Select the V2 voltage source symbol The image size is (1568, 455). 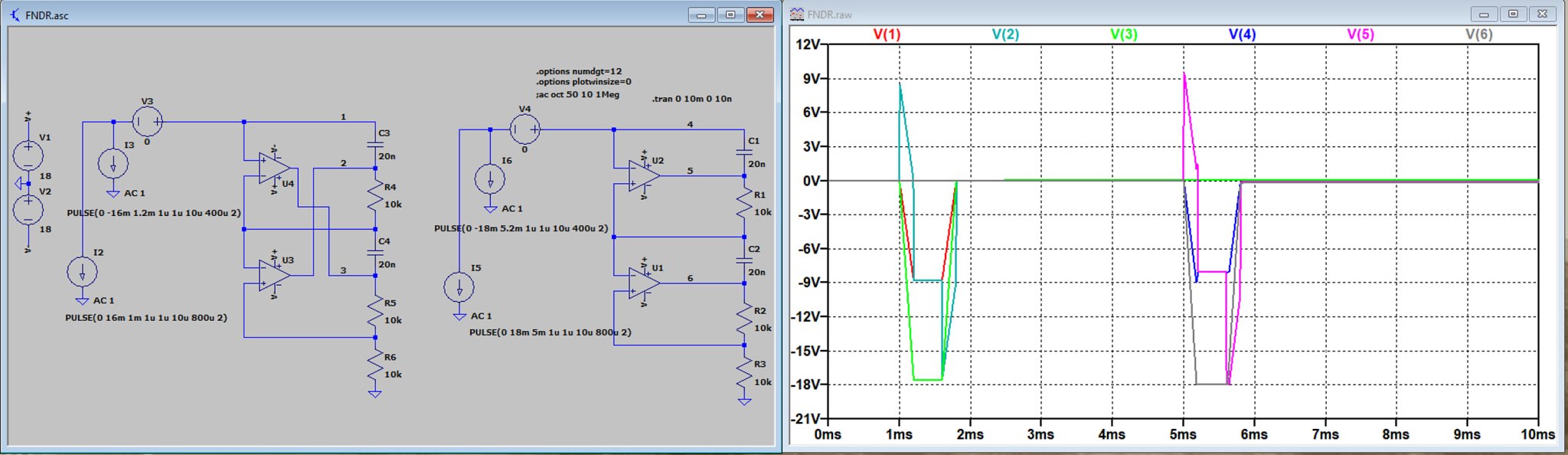pos(28,210)
